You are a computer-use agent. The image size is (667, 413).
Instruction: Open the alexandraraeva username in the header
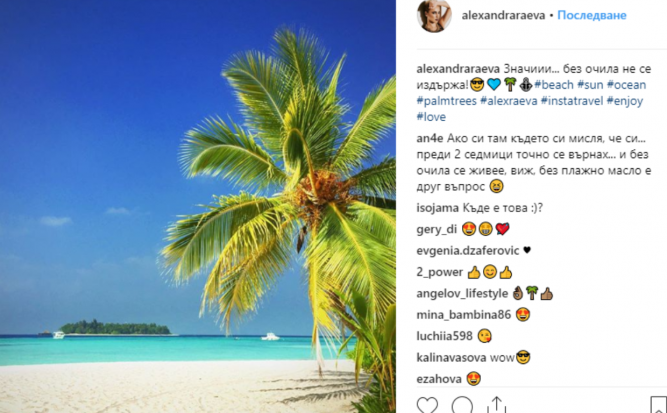coord(503,15)
